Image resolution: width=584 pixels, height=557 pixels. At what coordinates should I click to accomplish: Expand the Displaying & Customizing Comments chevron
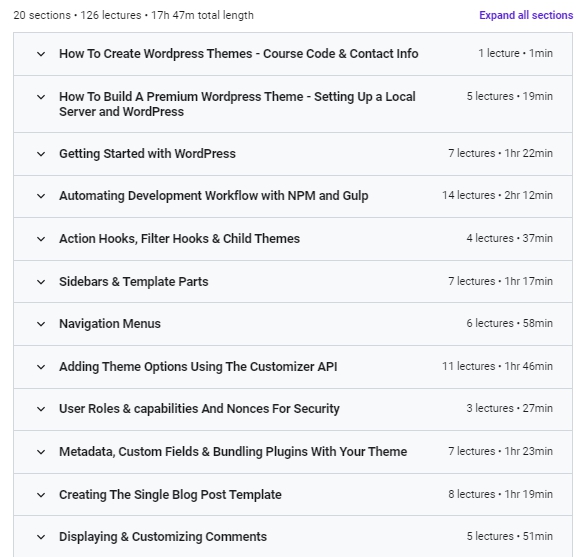point(41,537)
